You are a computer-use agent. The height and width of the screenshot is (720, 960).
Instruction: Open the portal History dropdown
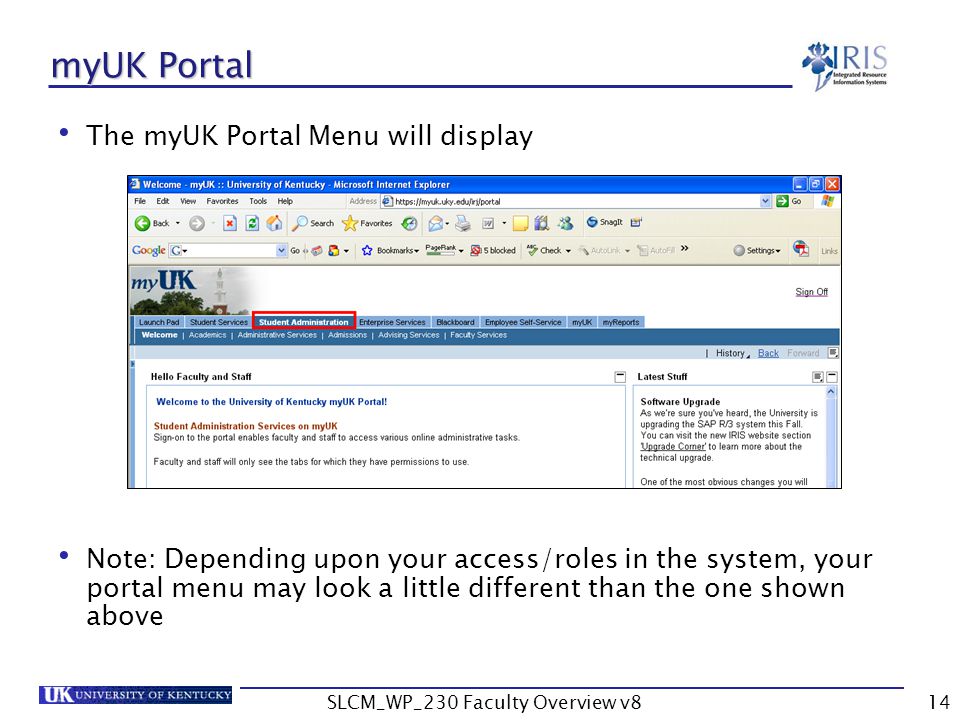(x=733, y=353)
